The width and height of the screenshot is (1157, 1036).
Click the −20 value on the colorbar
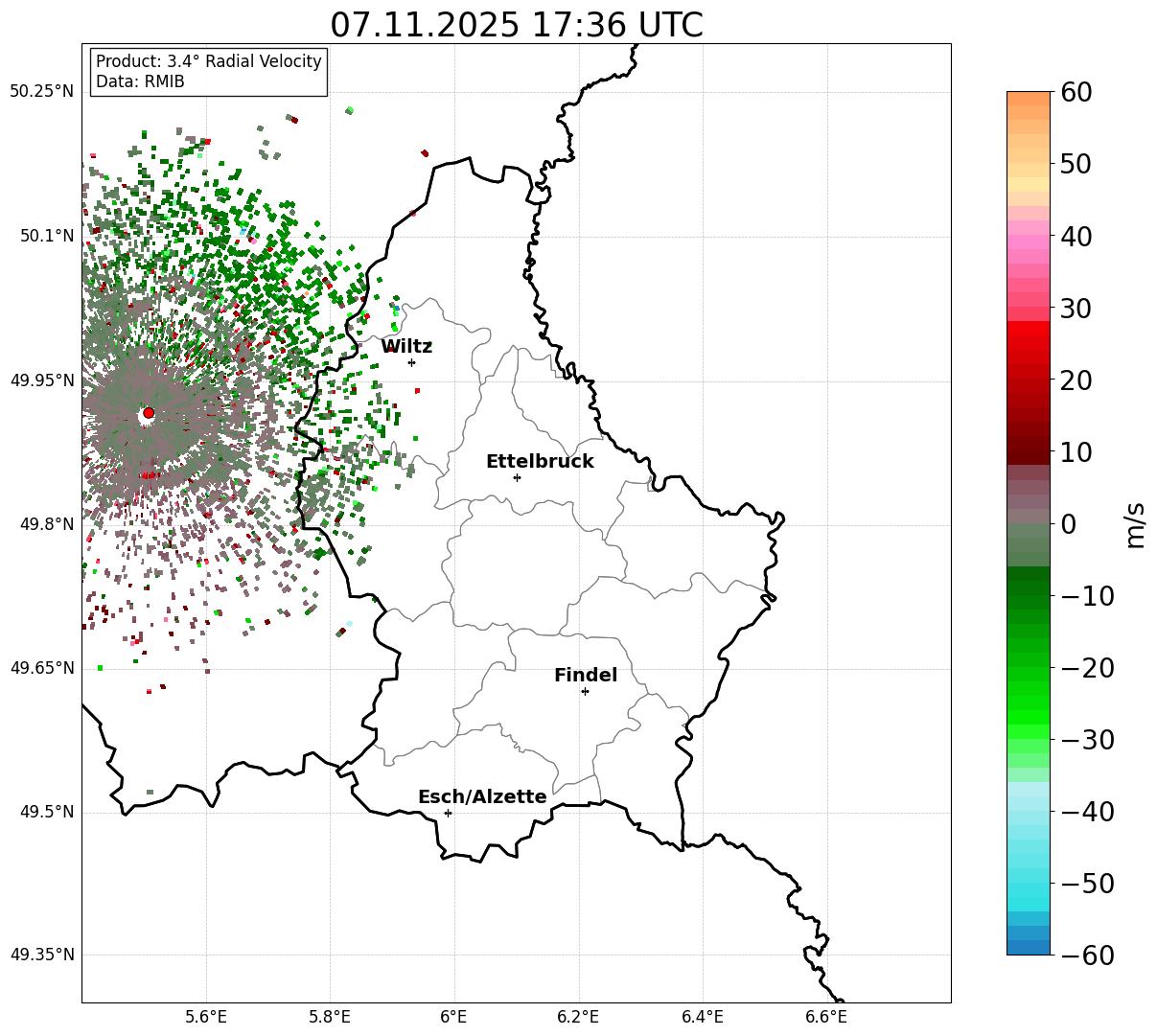click(1087, 668)
